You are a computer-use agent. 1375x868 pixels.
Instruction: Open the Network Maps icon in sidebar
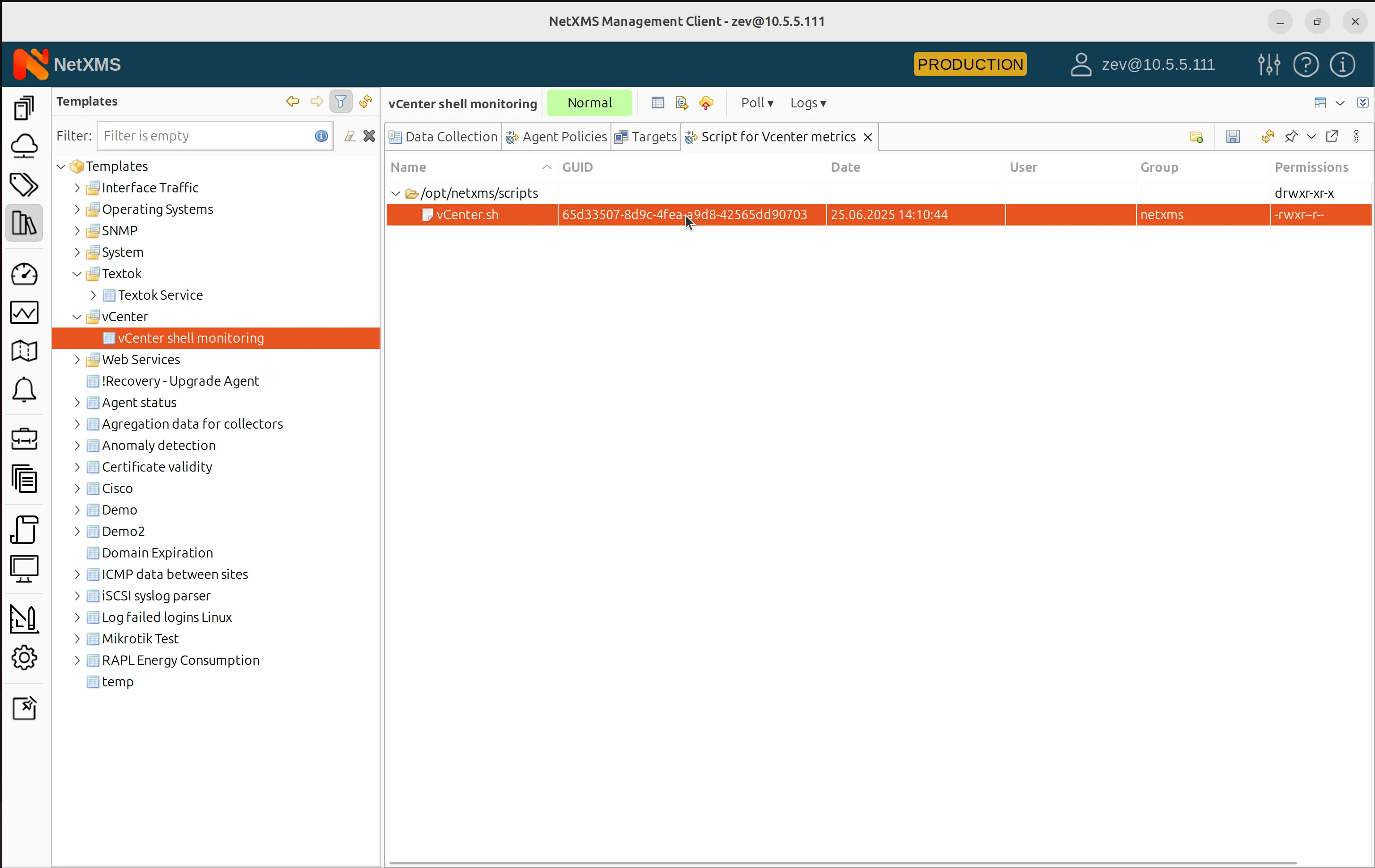(24, 350)
